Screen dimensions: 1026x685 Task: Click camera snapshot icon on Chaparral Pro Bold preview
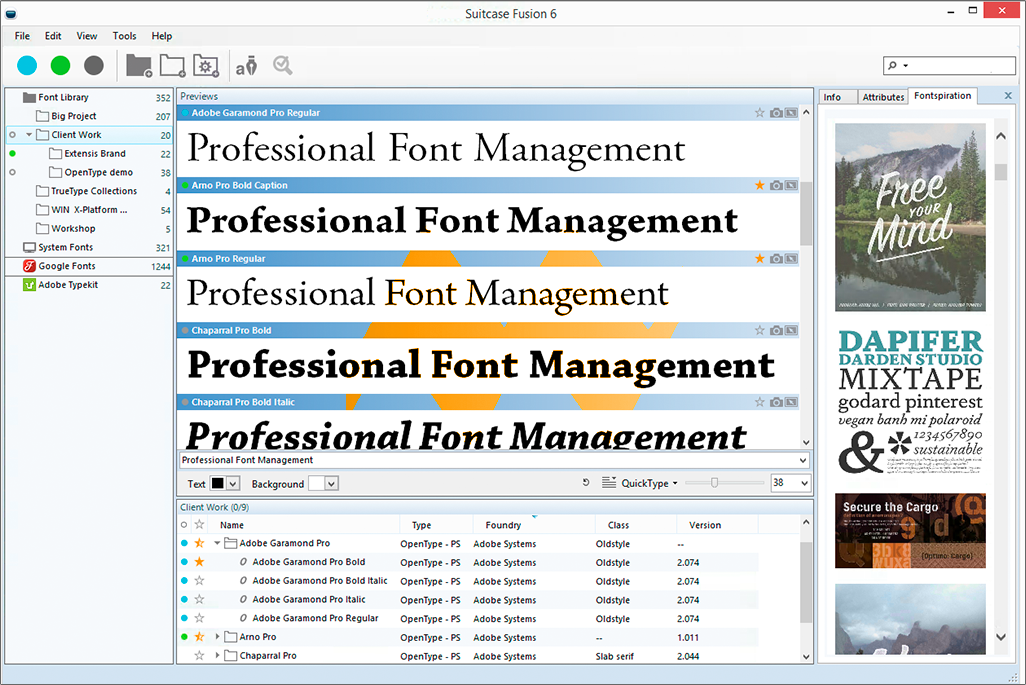776,330
